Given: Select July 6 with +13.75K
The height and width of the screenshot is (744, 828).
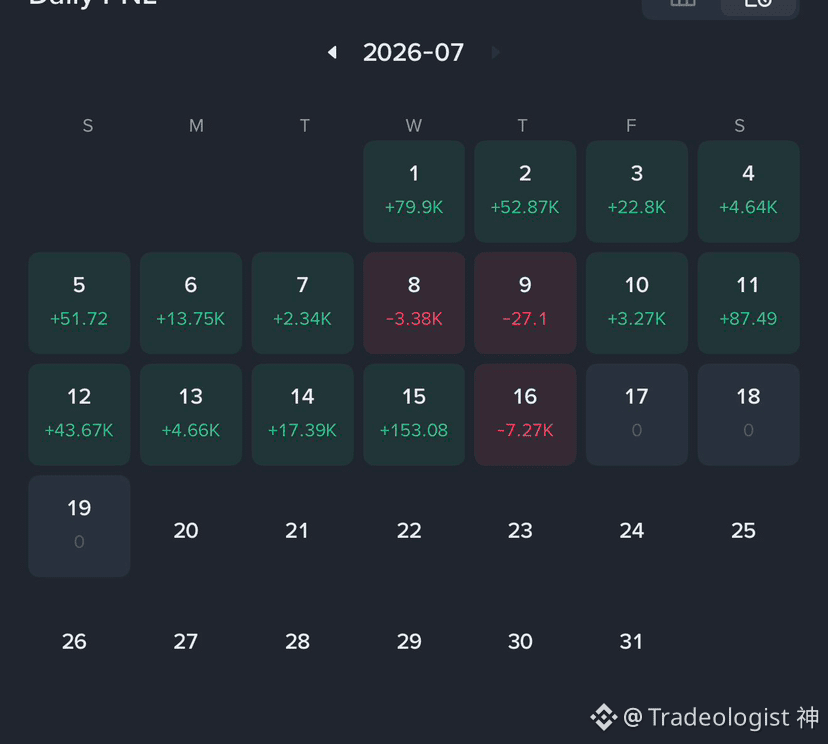Looking at the screenshot, I should pos(191,303).
